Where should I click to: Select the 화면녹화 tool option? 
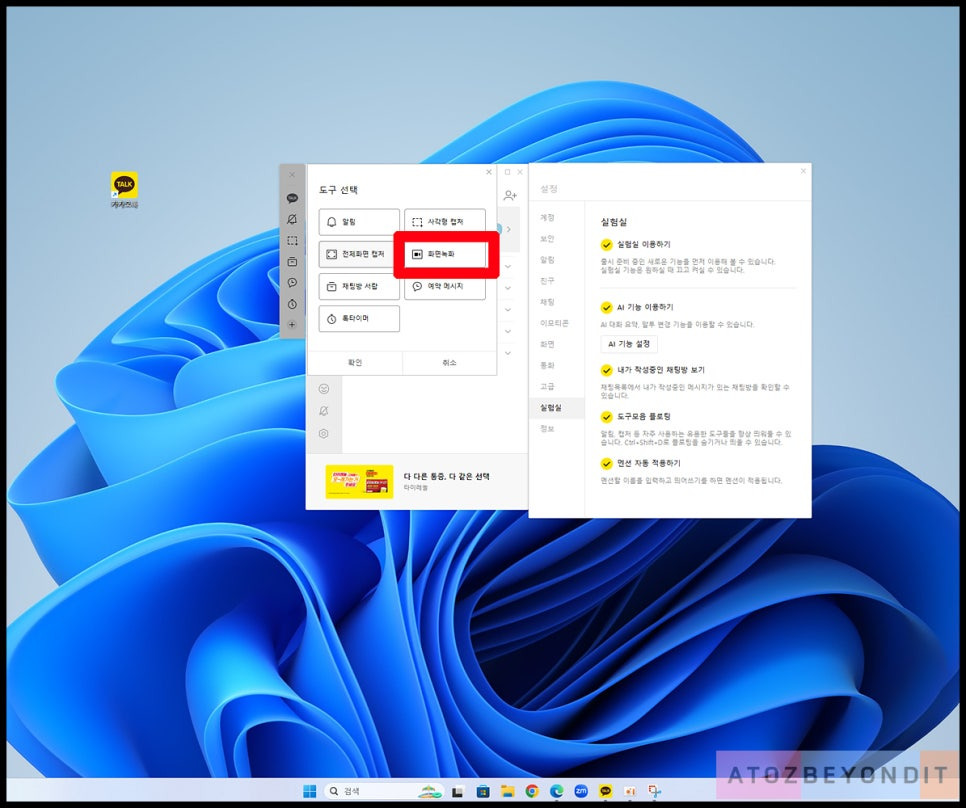[x=446, y=254]
